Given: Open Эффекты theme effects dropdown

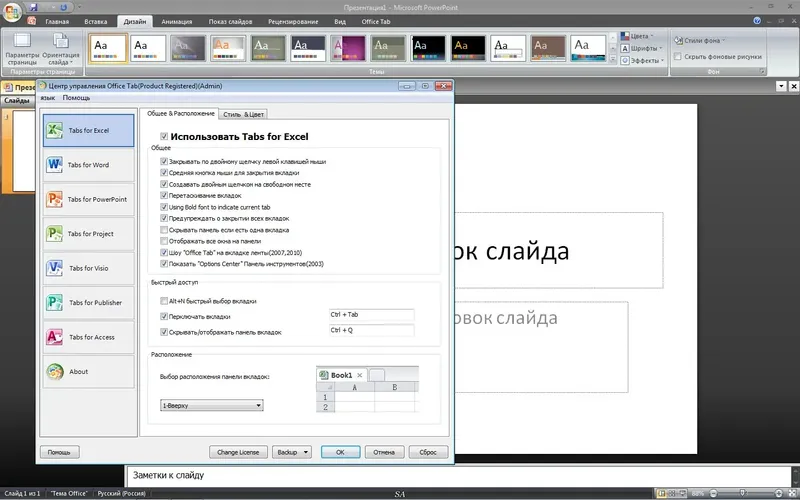Looking at the screenshot, I should pyautogui.click(x=642, y=61).
